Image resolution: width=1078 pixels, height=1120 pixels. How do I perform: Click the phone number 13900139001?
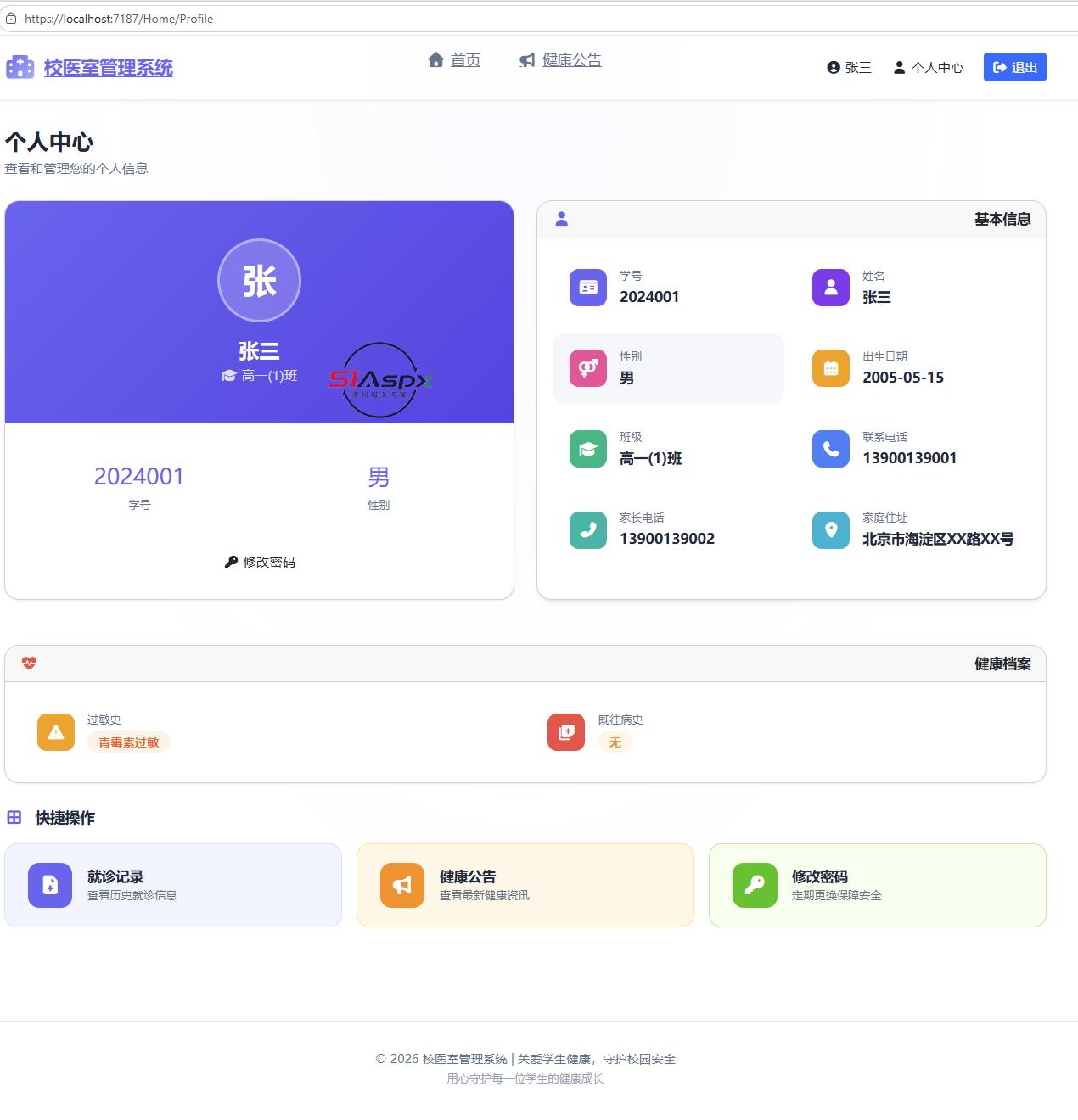[x=910, y=458]
